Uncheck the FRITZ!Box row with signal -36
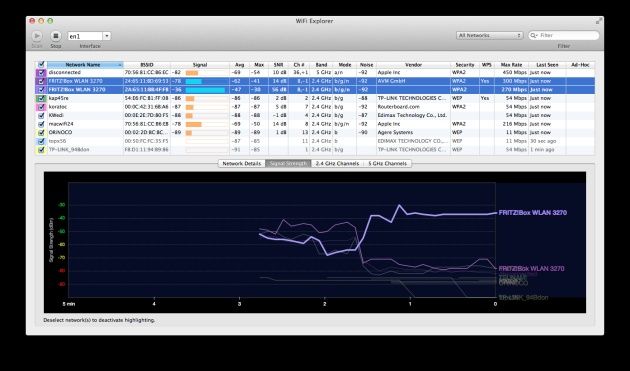The width and height of the screenshot is (630, 371). coord(41,90)
